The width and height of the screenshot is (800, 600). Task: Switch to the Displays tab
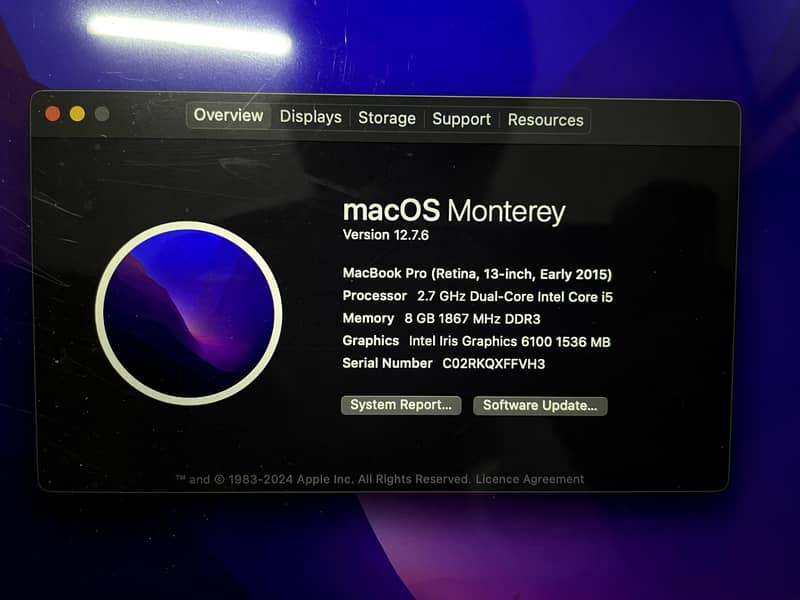[310, 117]
